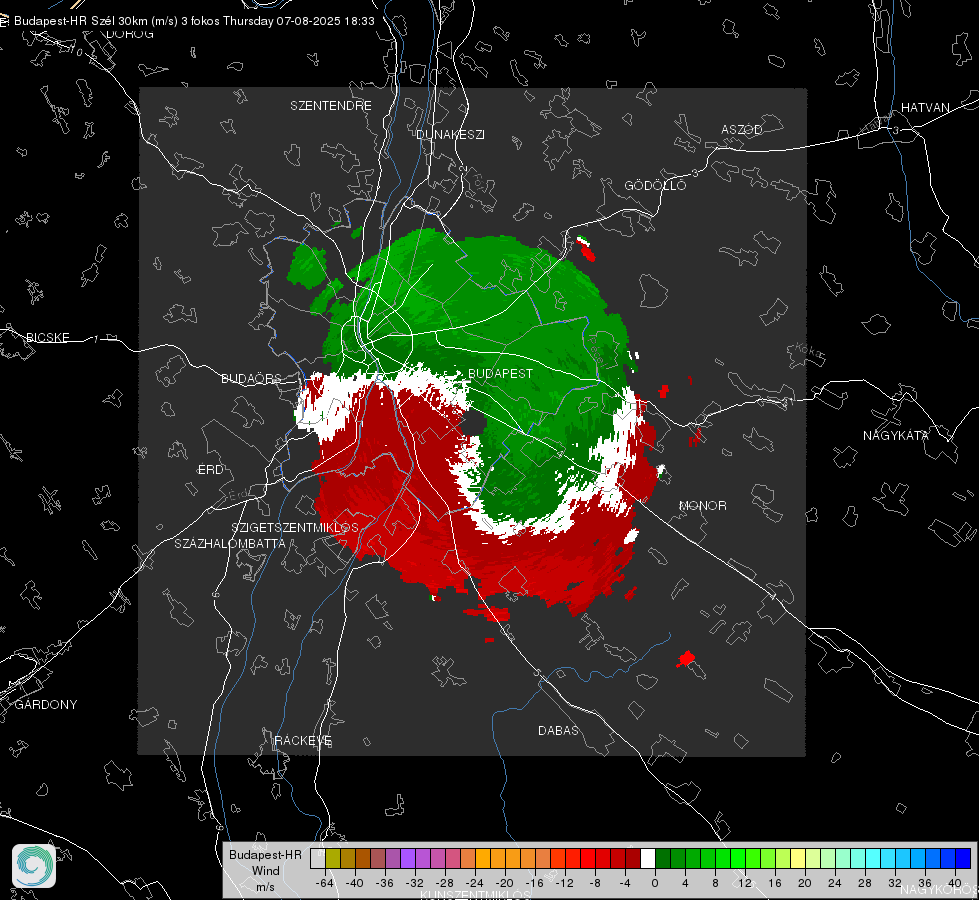Click the DUNAKESZI label
This screenshot has width=979, height=900.
(x=450, y=134)
